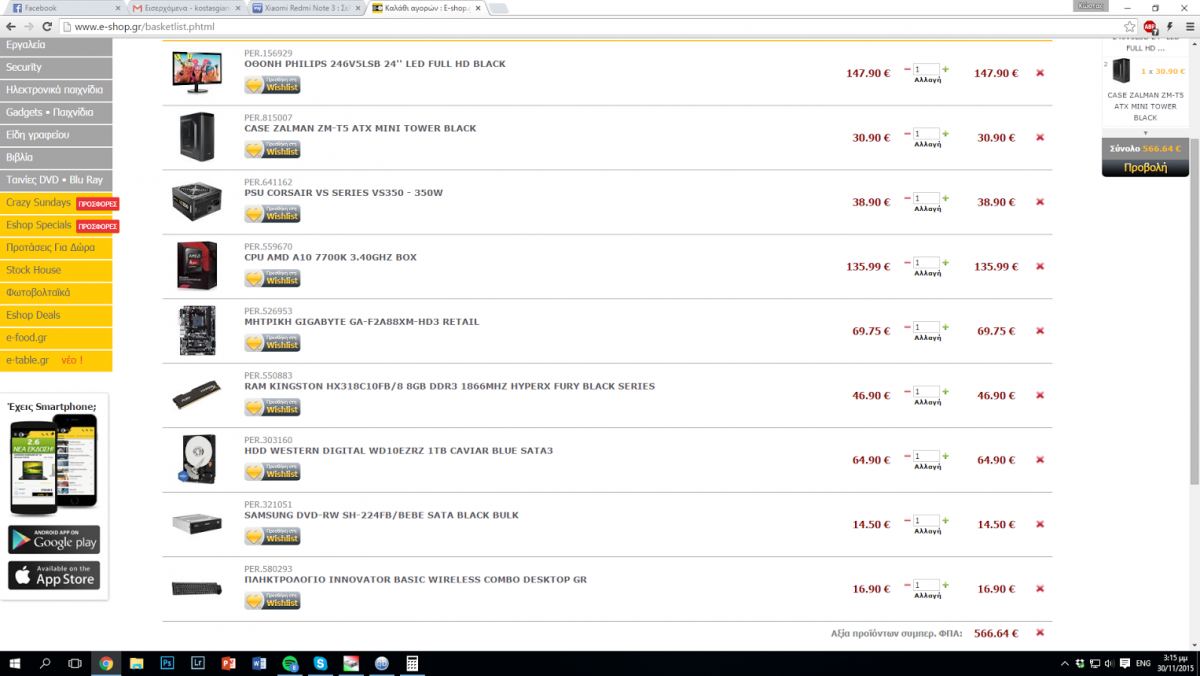Open the HDD WESTERN DIGITAL WD10EZRZ product link

[398, 451]
